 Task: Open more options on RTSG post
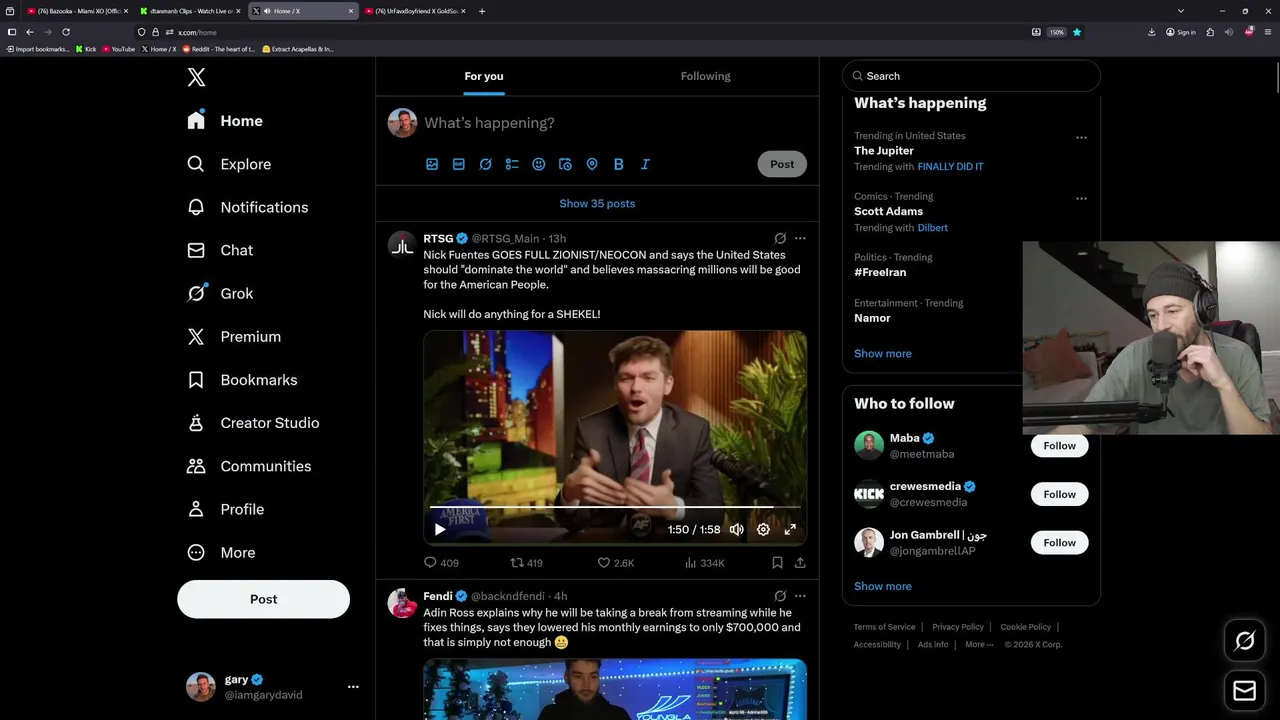point(800,239)
